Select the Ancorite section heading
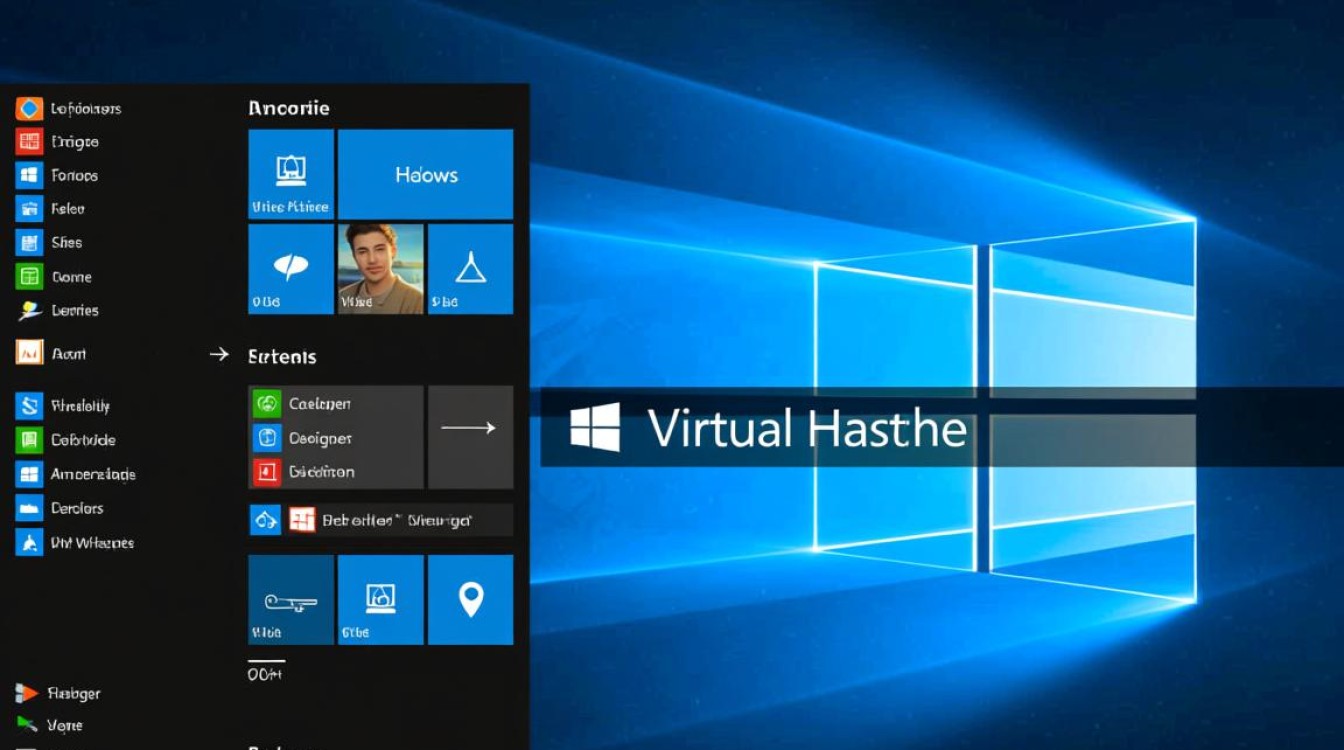The image size is (1344, 750). pos(289,108)
